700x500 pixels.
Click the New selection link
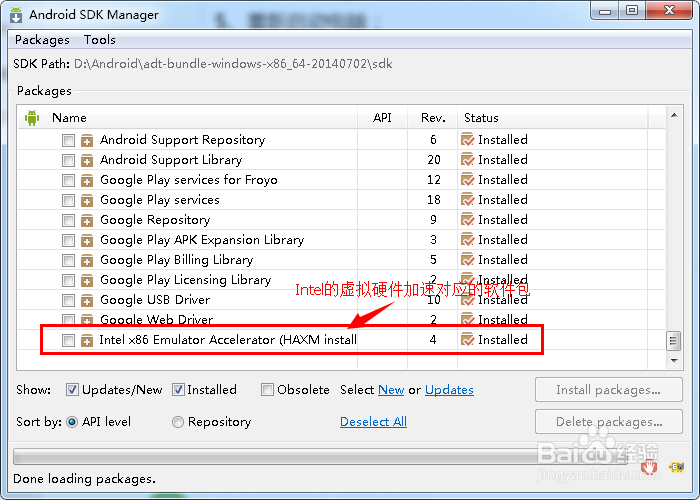tap(391, 390)
